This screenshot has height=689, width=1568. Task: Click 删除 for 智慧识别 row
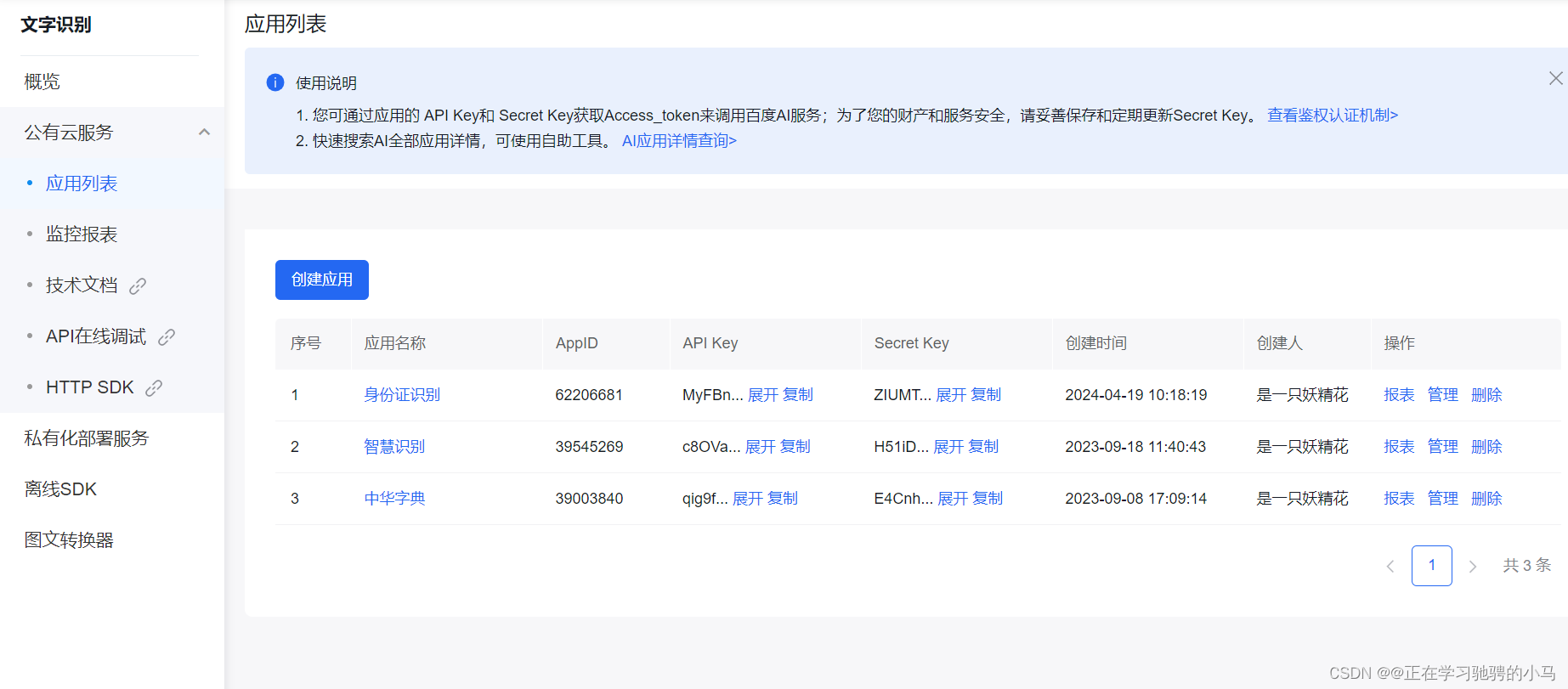[1486, 447]
